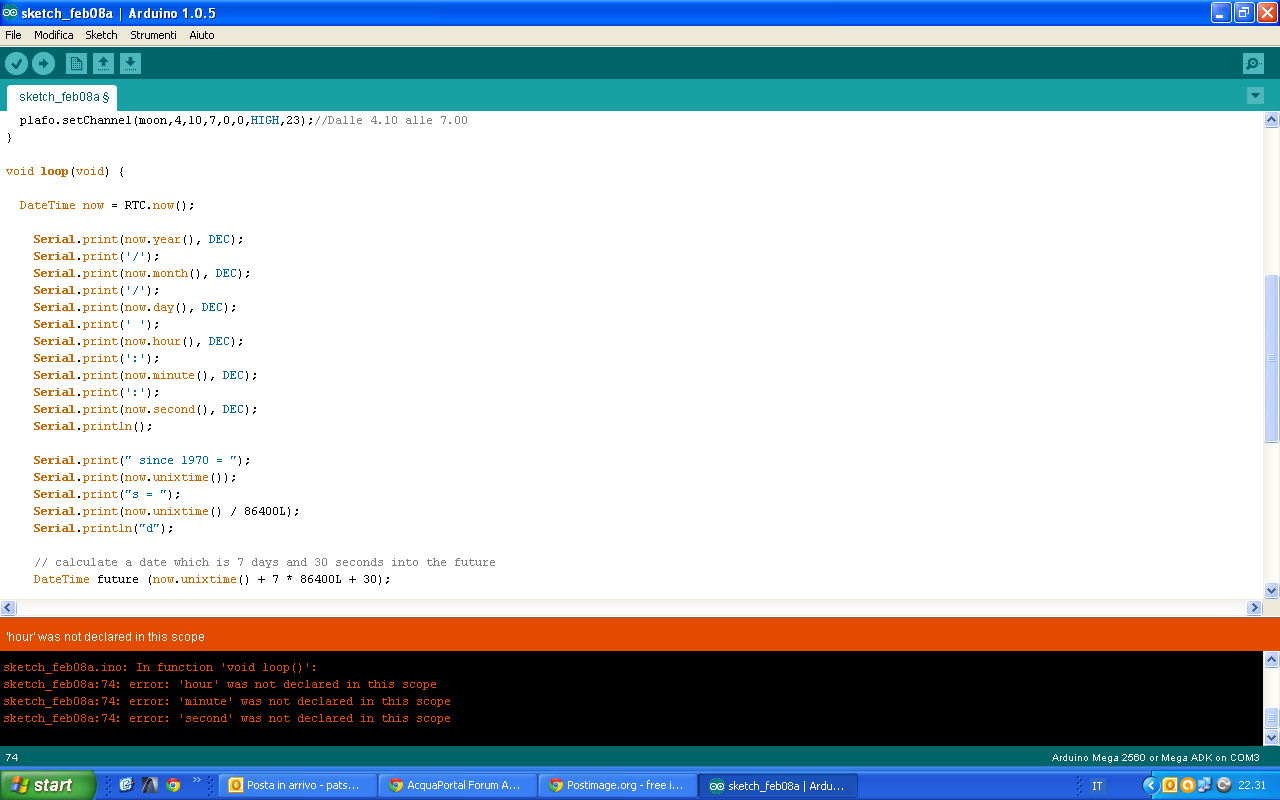Click the Serial.println("d") line
The height and width of the screenshot is (800, 1280).
104,528
